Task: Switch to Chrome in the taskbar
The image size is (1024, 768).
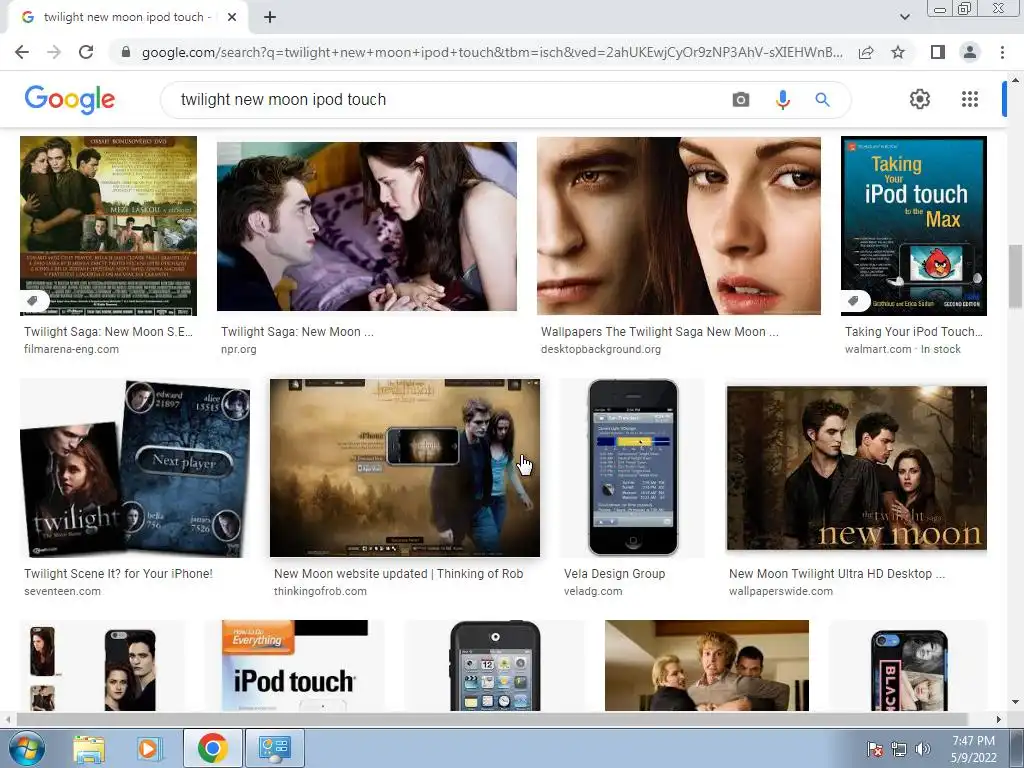Action: 212,748
